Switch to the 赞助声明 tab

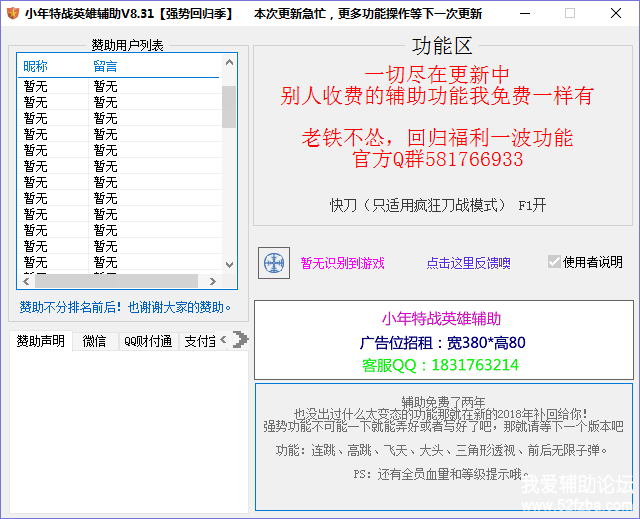click(40, 341)
